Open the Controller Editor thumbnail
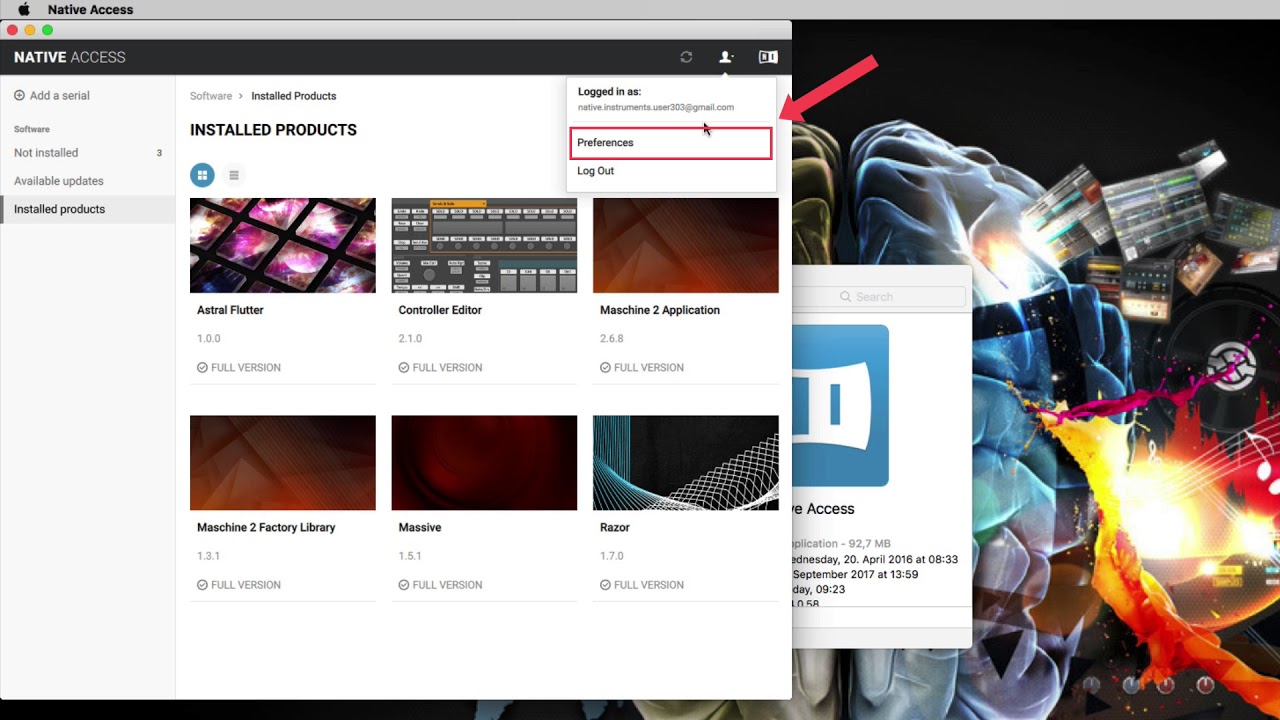The height and width of the screenshot is (720, 1280). click(484, 245)
